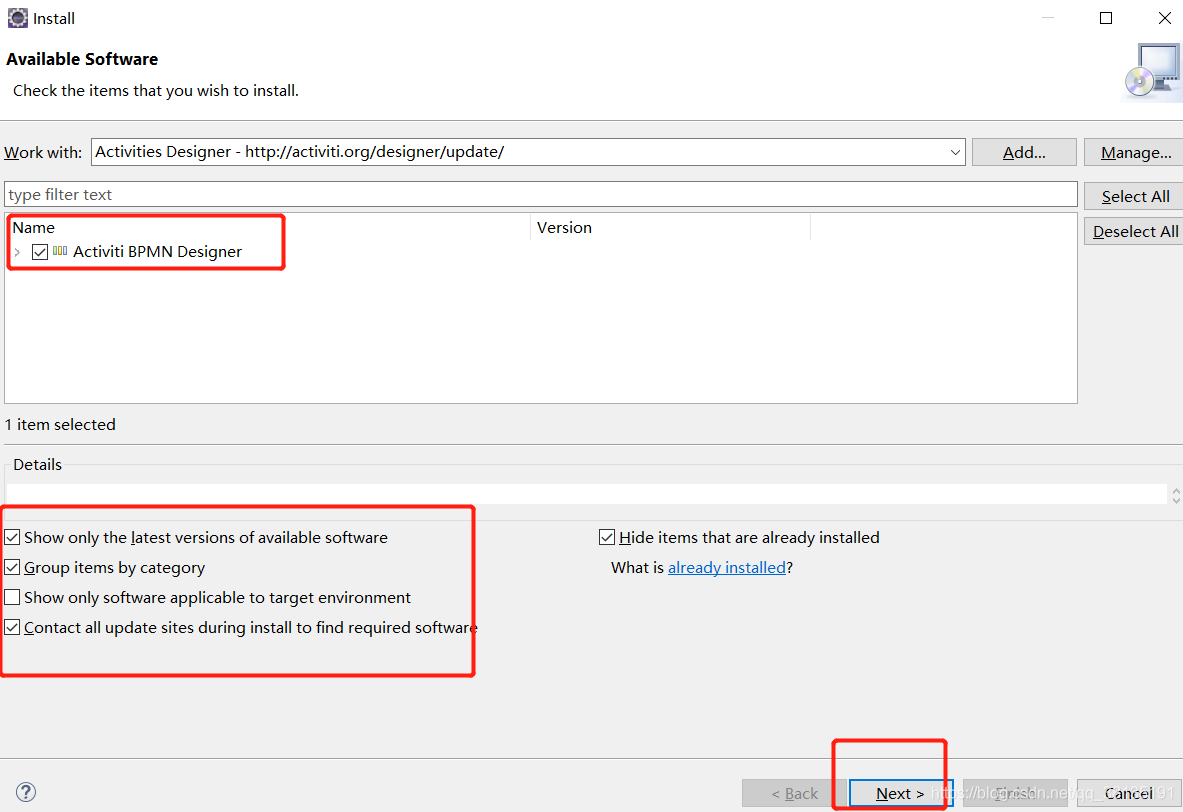Click the Select All button

pos(1135,196)
